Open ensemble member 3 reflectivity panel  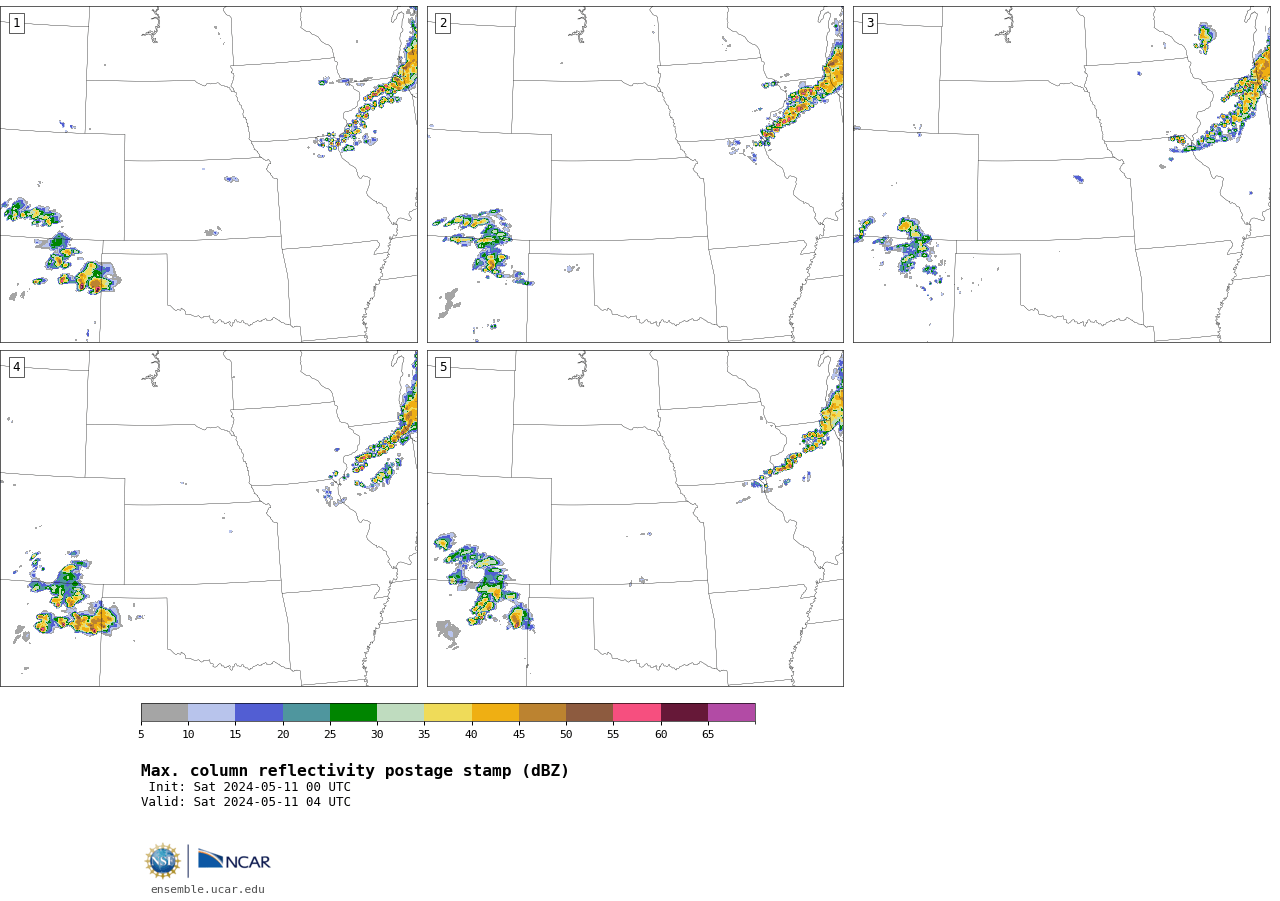[x=1061, y=174]
